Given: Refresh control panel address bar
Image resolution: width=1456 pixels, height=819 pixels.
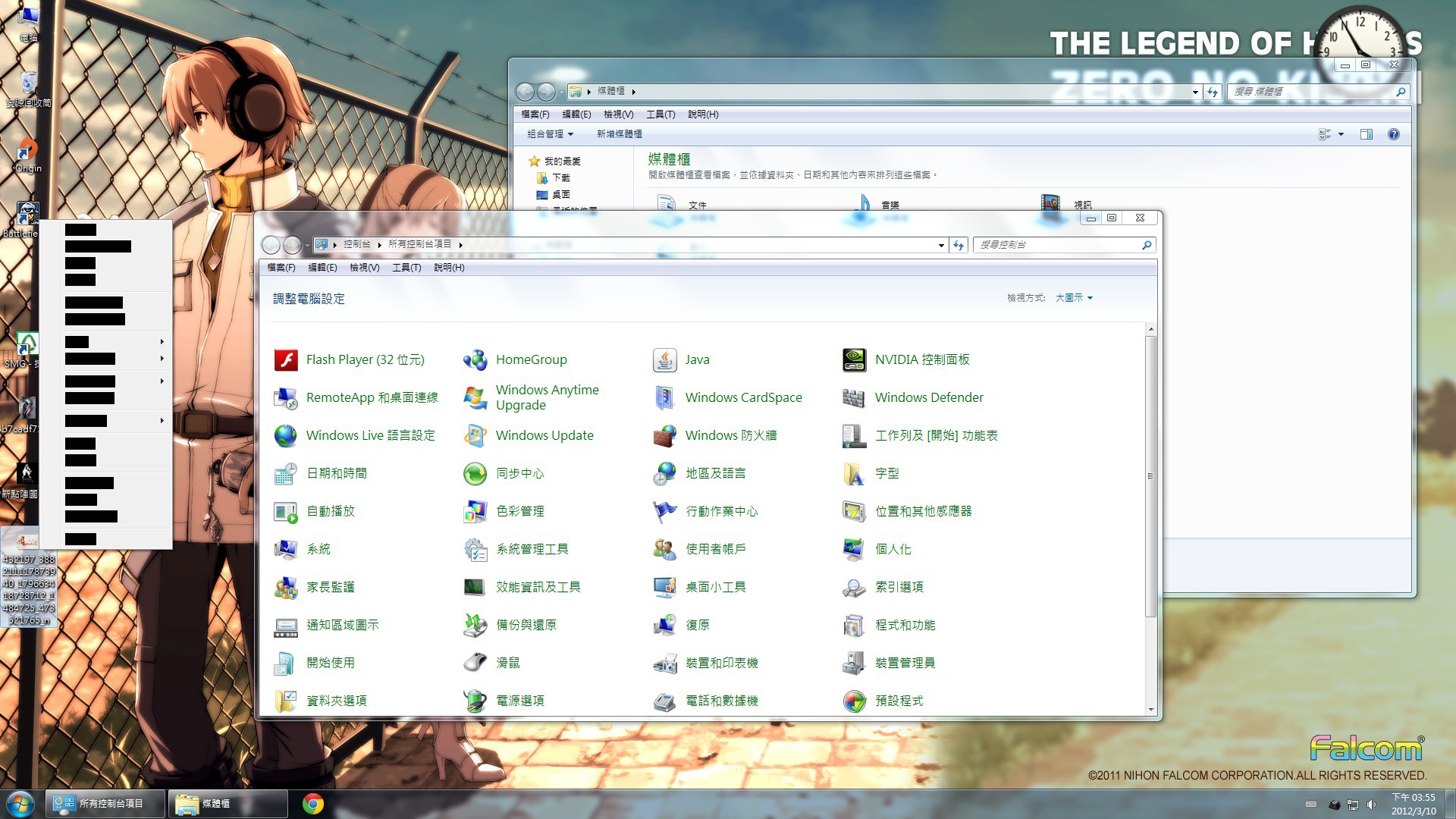Looking at the screenshot, I should coord(959,245).
